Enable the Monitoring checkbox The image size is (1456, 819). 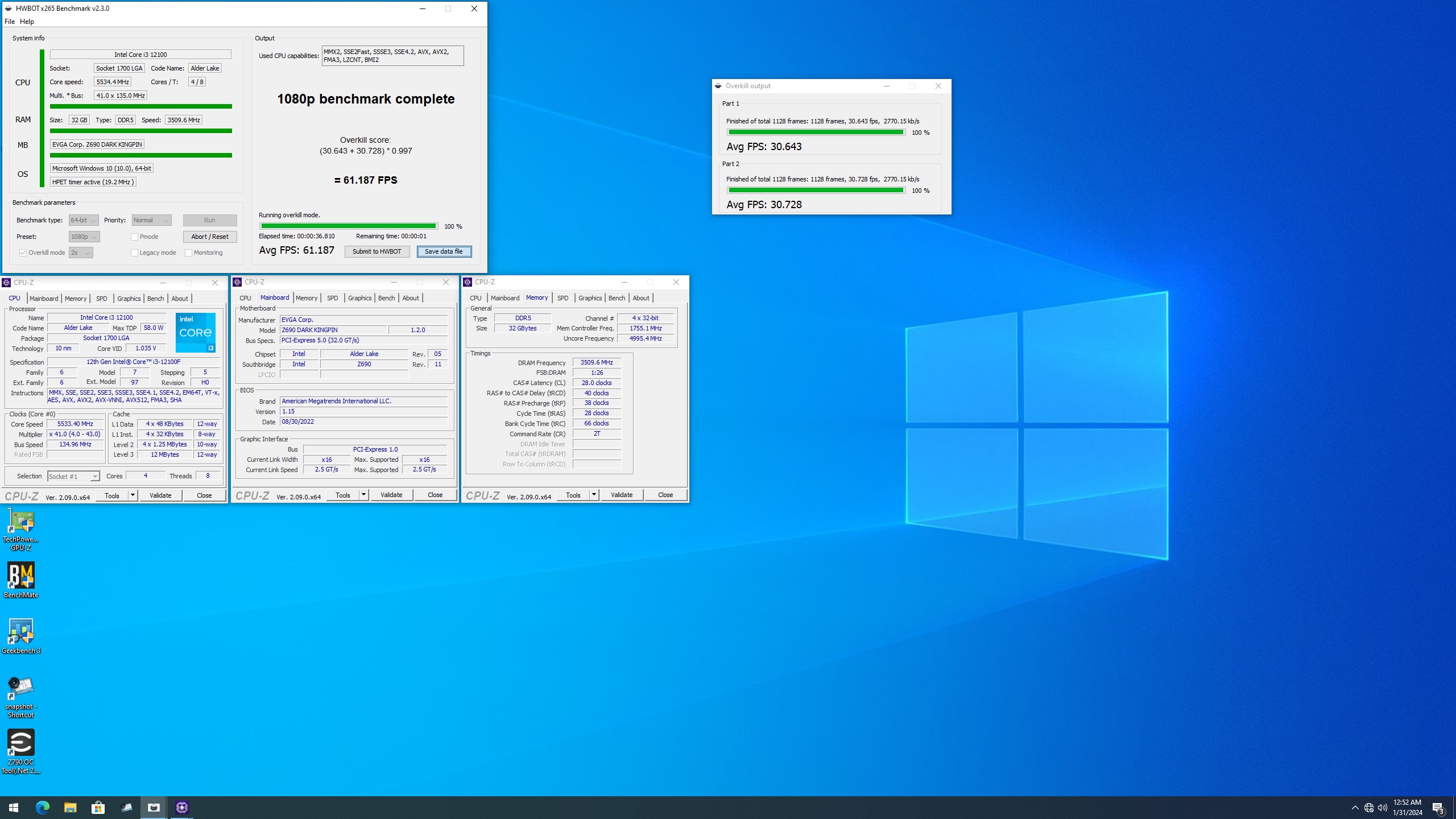(x=188, y=253)
